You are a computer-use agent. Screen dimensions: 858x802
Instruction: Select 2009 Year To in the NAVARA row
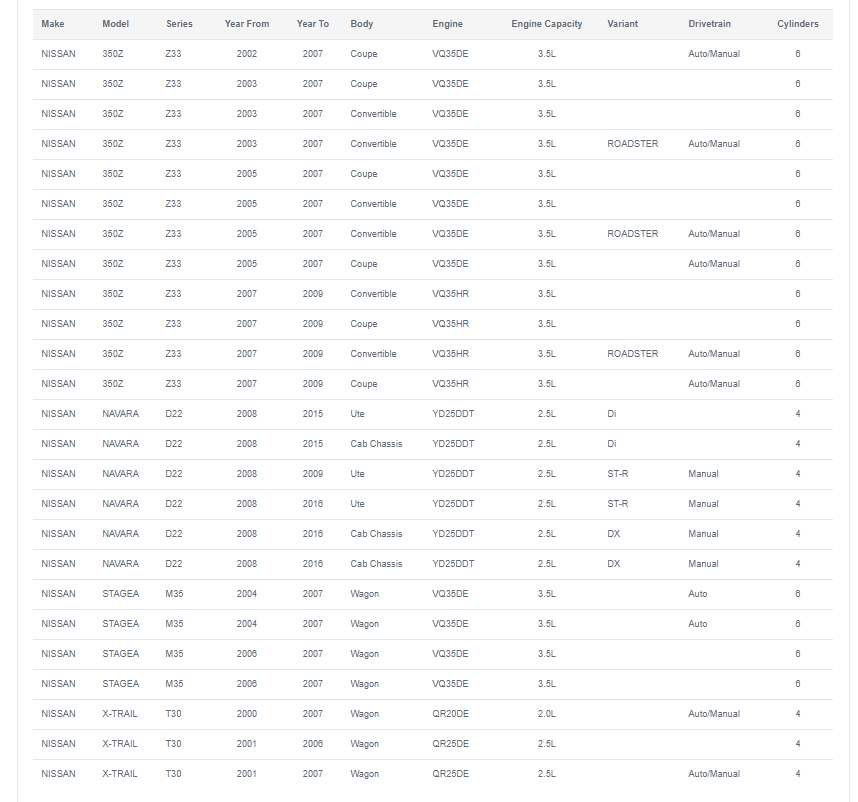pos(312,474)
